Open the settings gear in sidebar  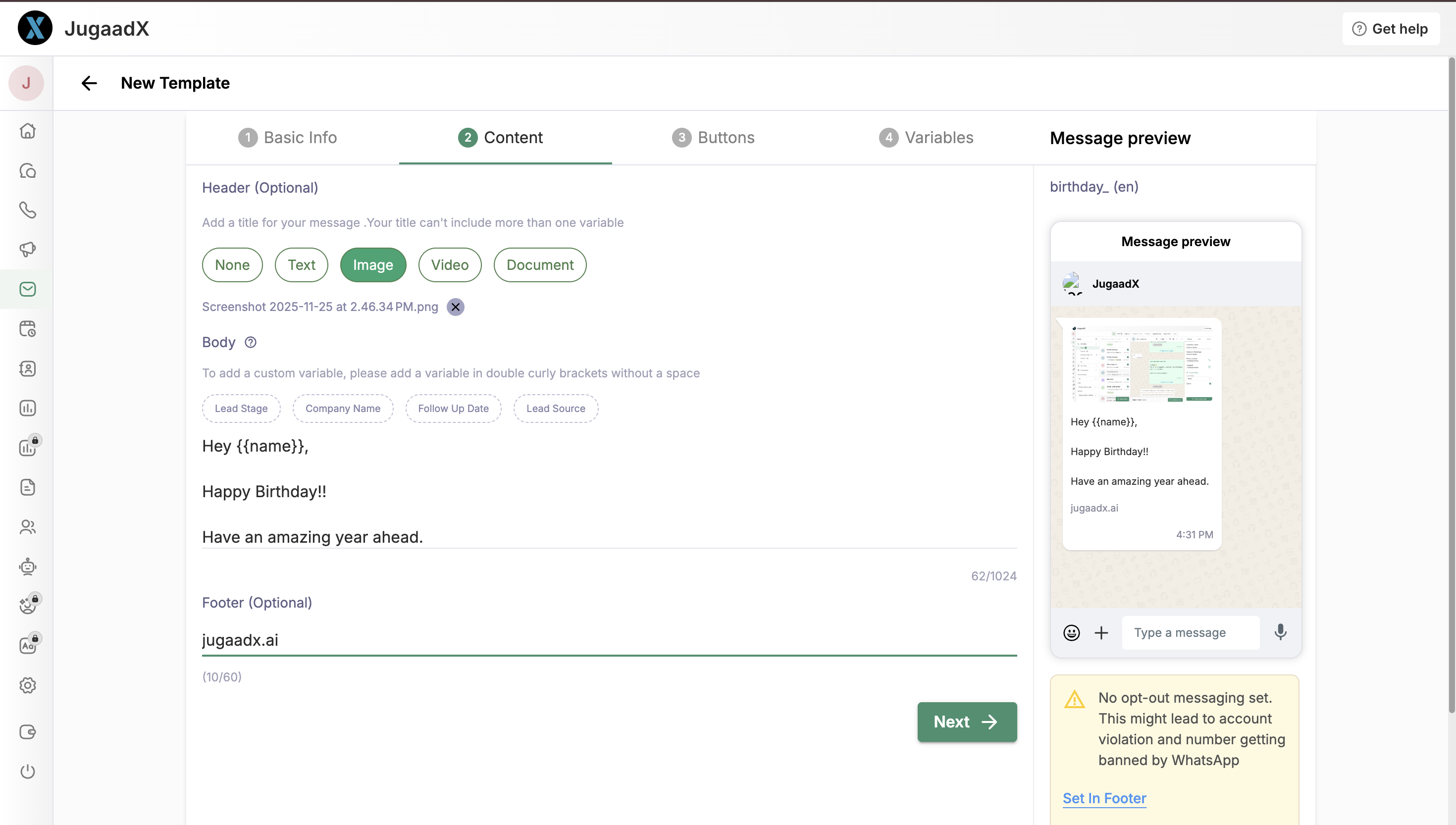[x=27, y=686]
